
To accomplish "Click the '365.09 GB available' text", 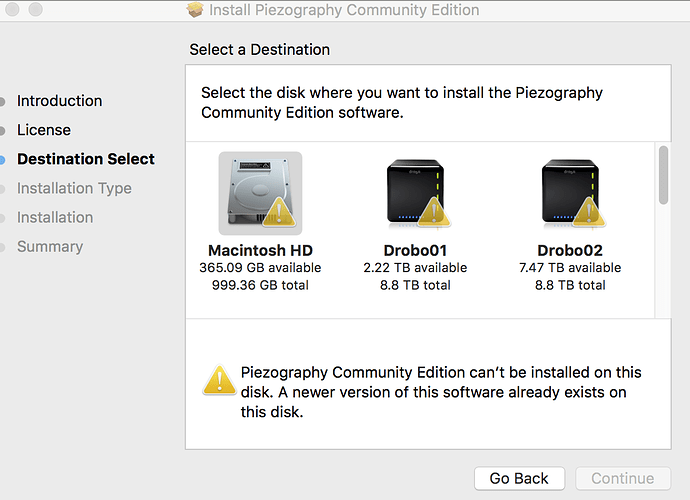I will (260, 268).
